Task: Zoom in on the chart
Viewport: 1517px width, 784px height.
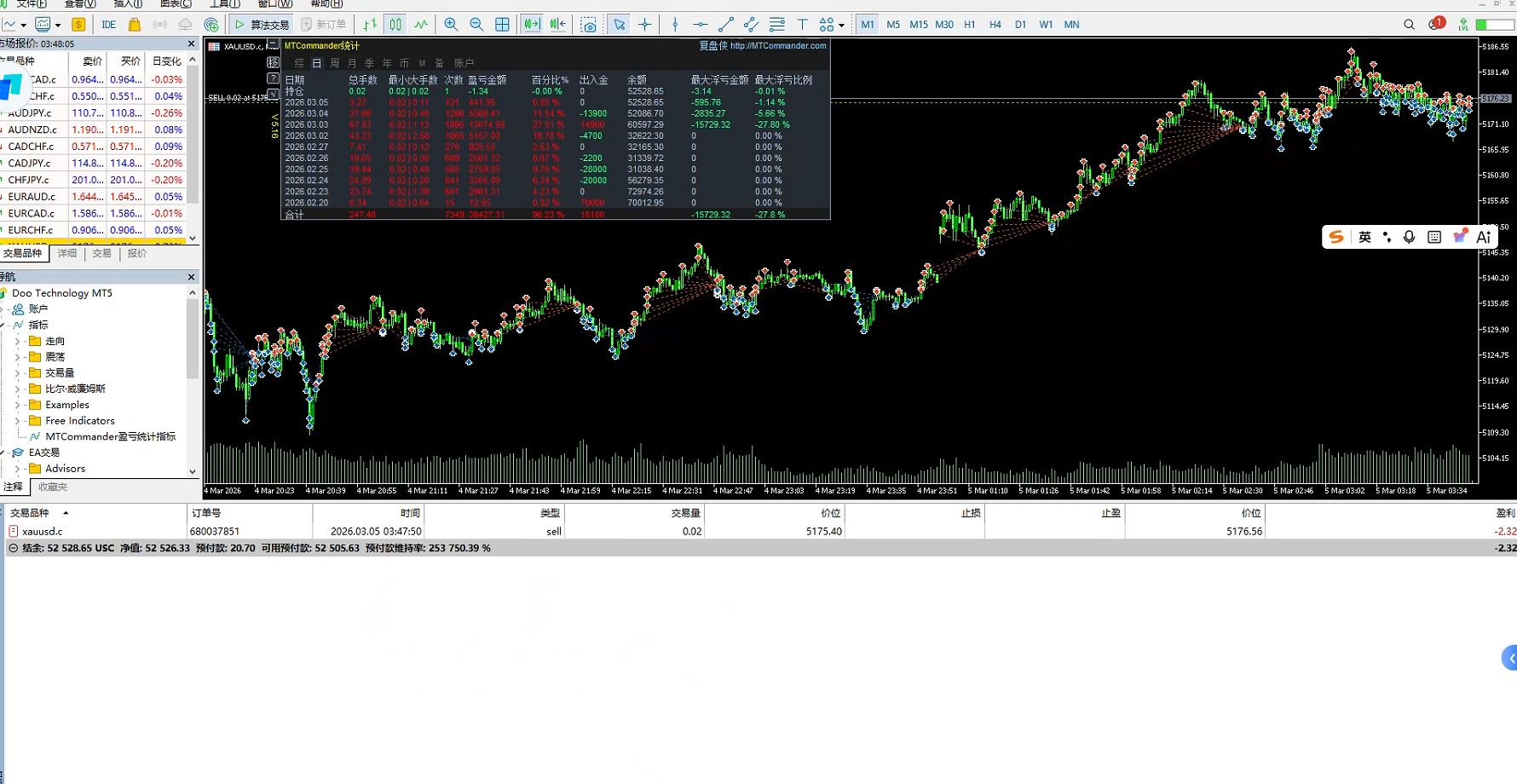Action: [451, 25]
